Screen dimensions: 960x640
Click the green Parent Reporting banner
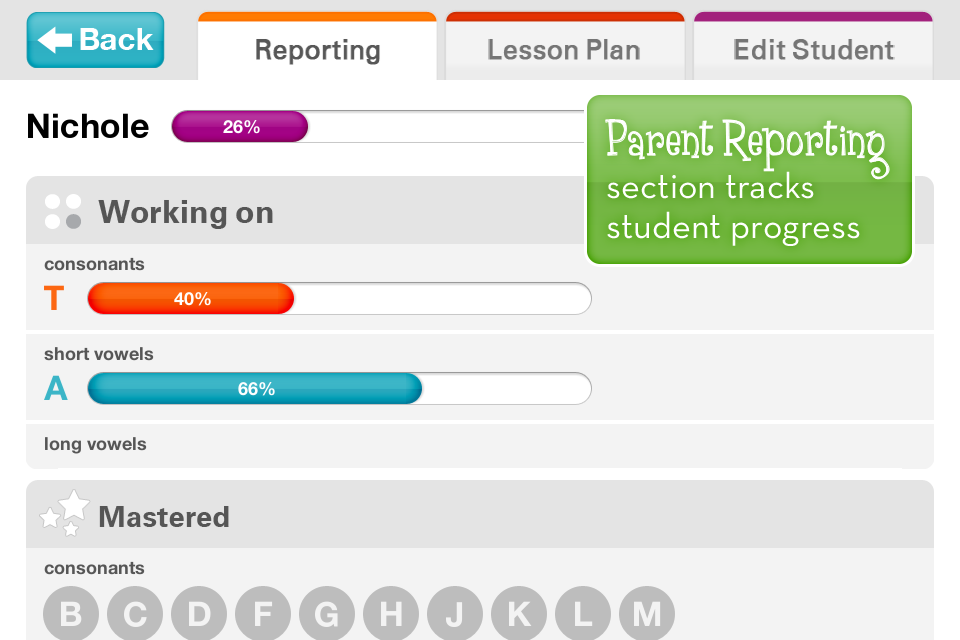click(x=749, y=179)
